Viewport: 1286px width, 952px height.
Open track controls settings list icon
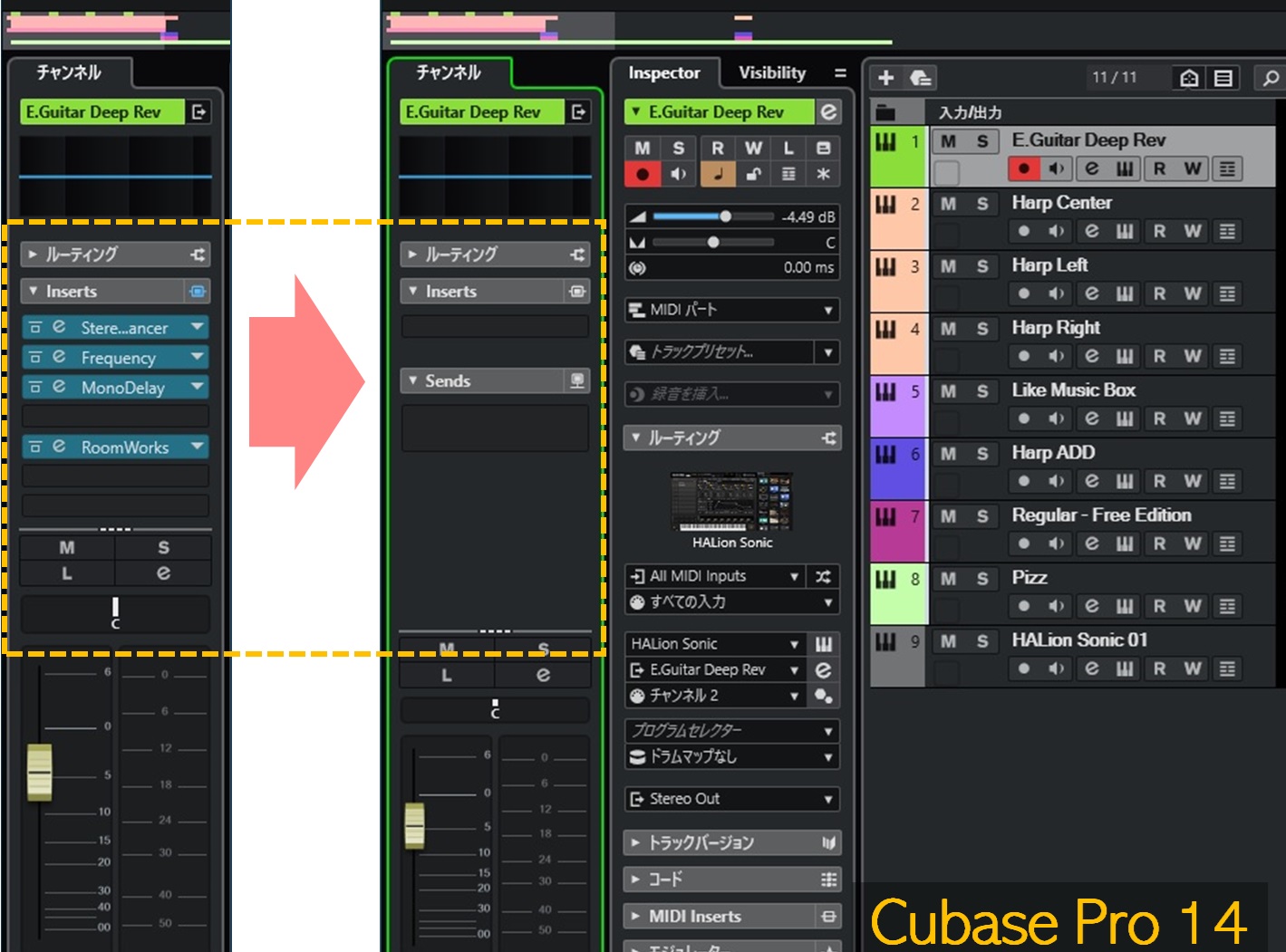[1223, 78]
